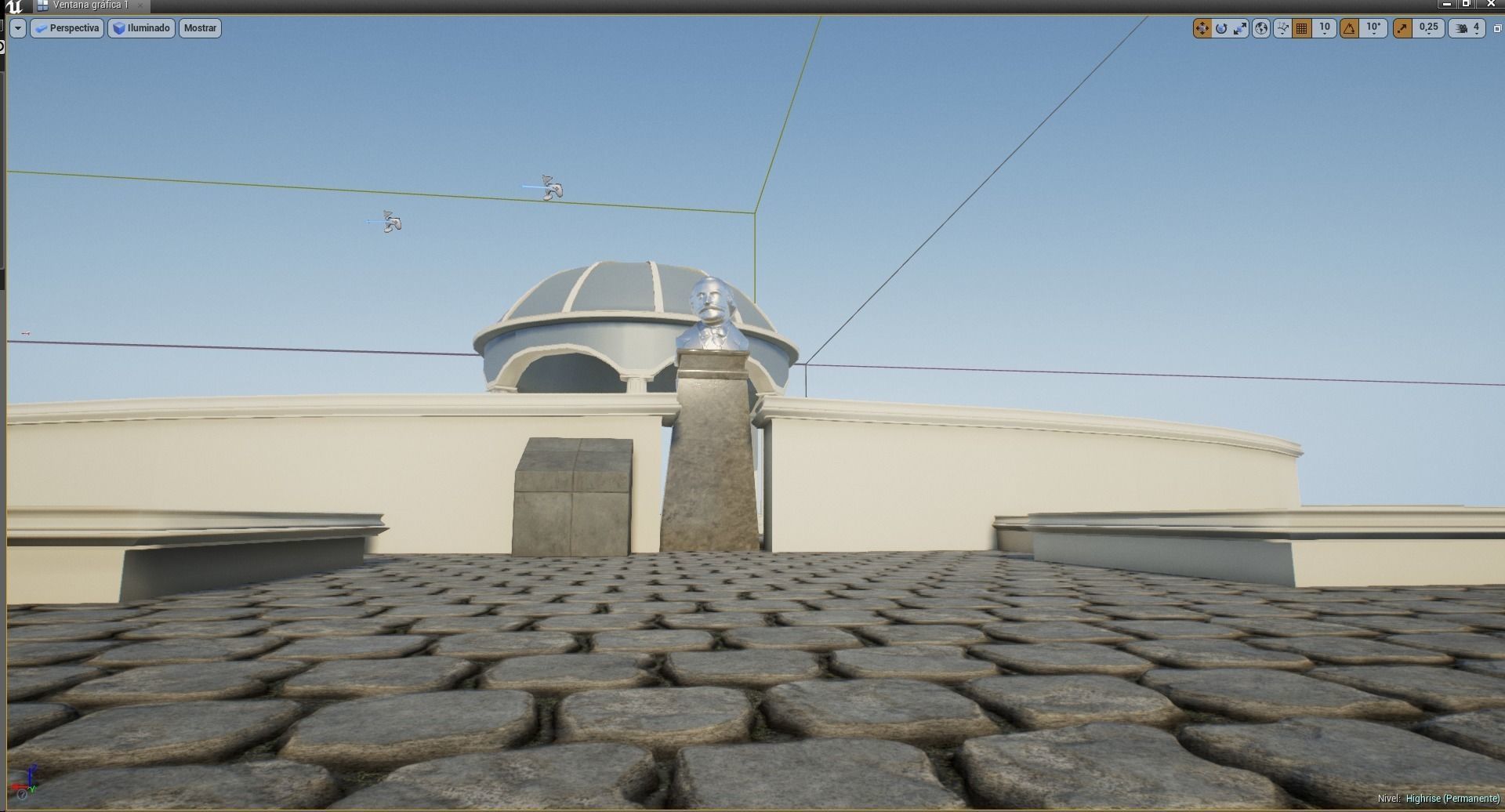1505x812 pixels.
Task: Select the scale transform tool
Action: point(1240,28)
